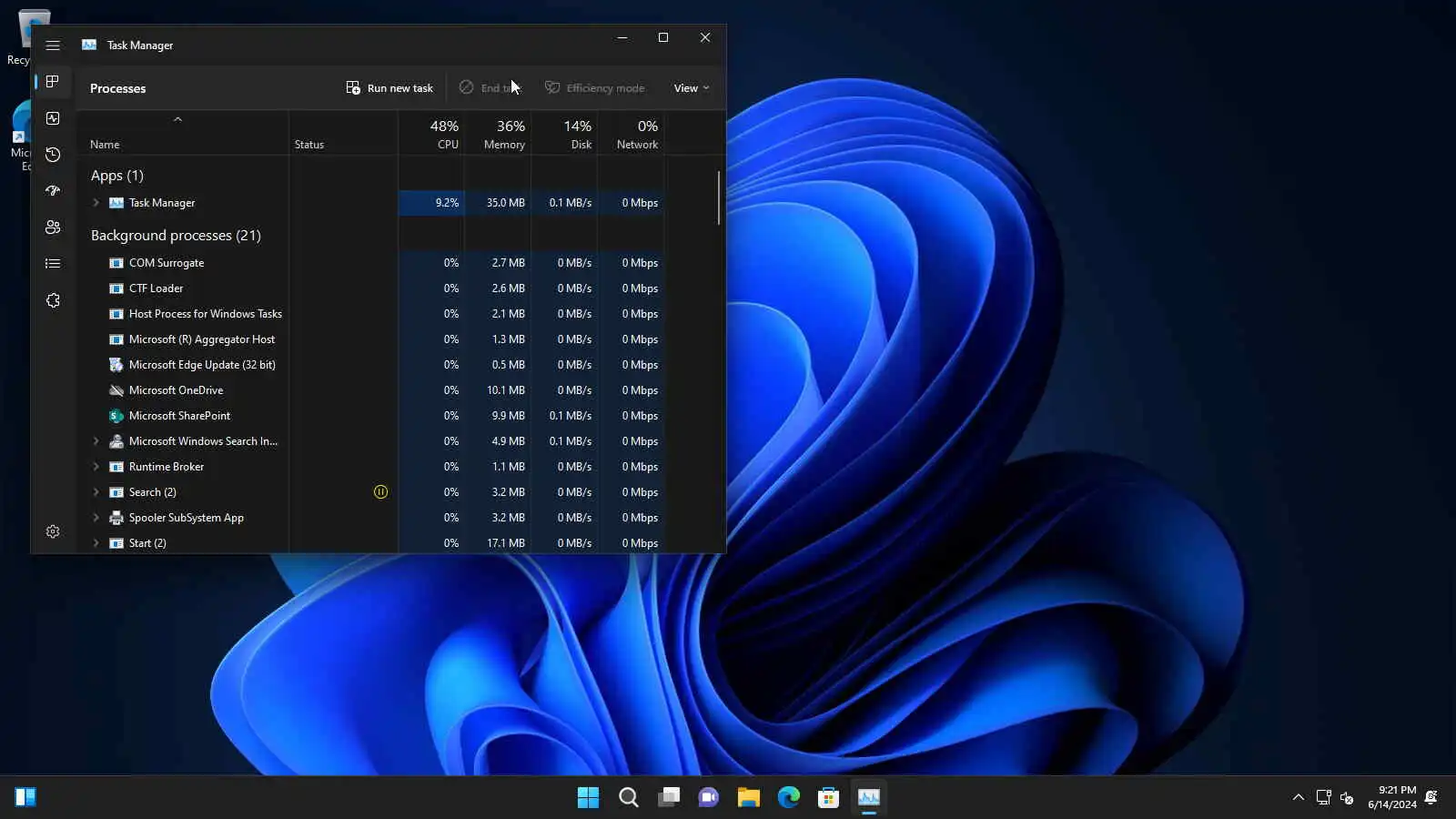Expand the Microsoft Windows Search Indexer row
Screen dimensions: 1456x819
tap(96, 441)
